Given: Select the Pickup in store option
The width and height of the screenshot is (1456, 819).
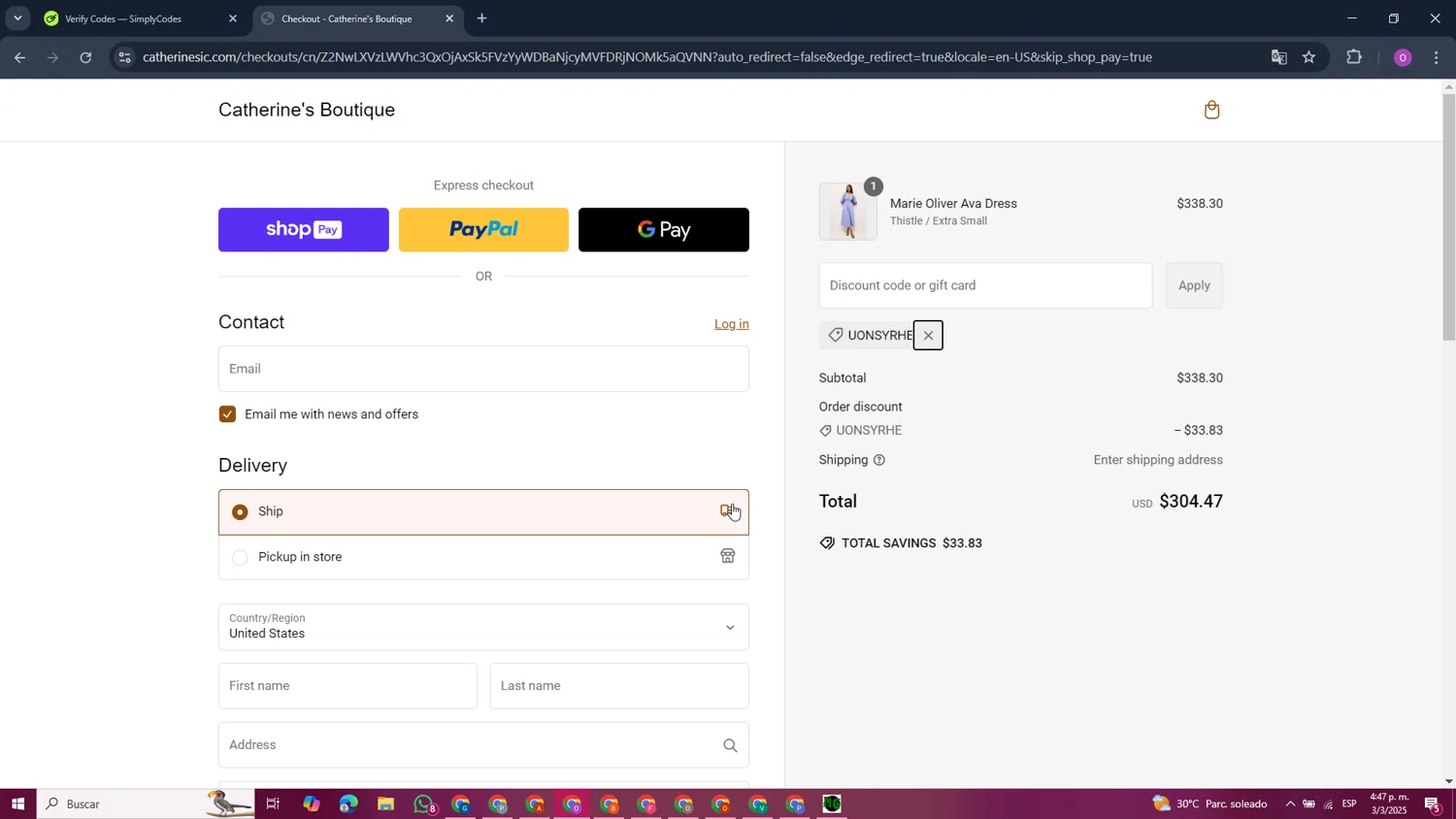Looking at the screenshot, I should point(483,557).
